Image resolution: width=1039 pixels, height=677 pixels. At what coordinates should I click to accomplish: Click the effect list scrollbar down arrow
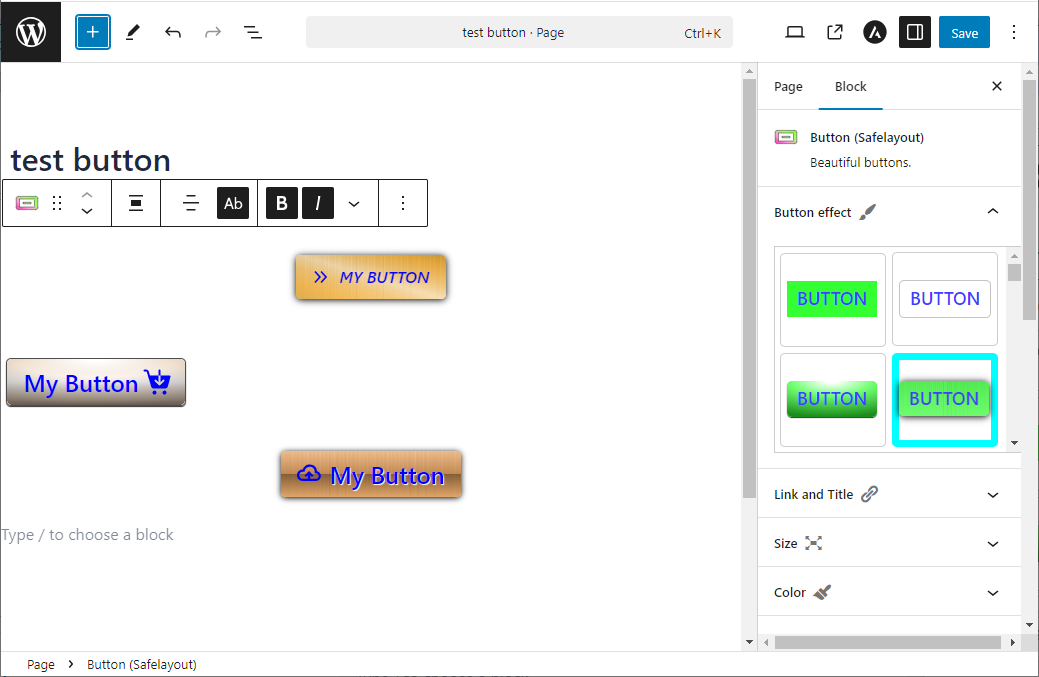pos(1014,443)
